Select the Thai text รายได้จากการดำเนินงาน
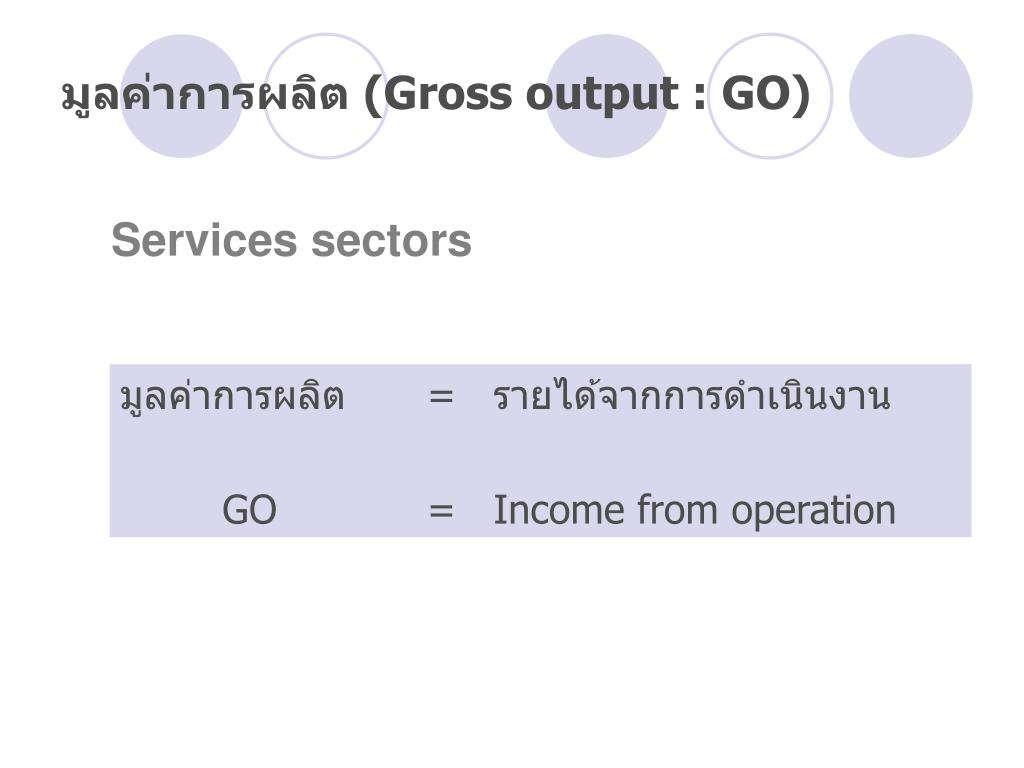Viewport: 1024px width, 768px height. 692,396
